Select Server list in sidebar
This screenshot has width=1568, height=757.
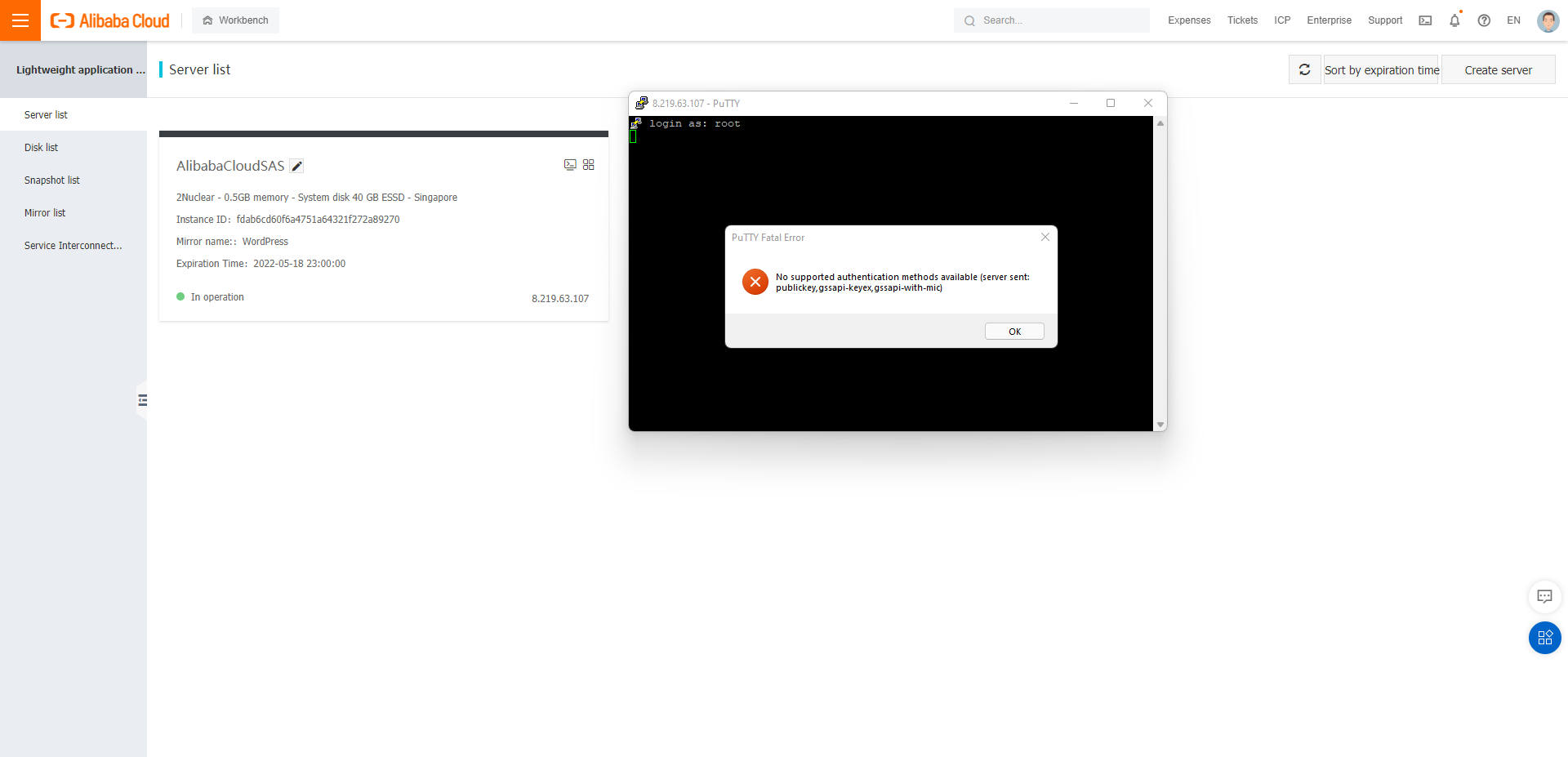73,114
